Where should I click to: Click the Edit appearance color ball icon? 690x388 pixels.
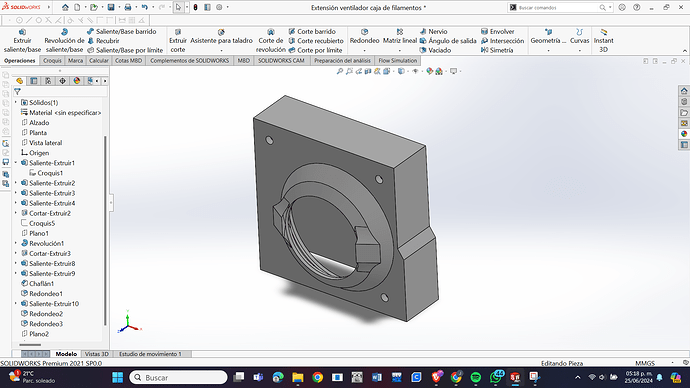429,71
